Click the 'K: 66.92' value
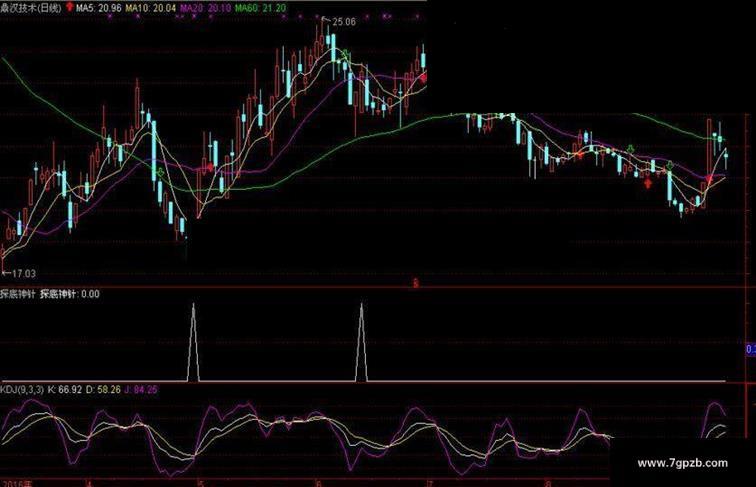 (x=65, y=389)
